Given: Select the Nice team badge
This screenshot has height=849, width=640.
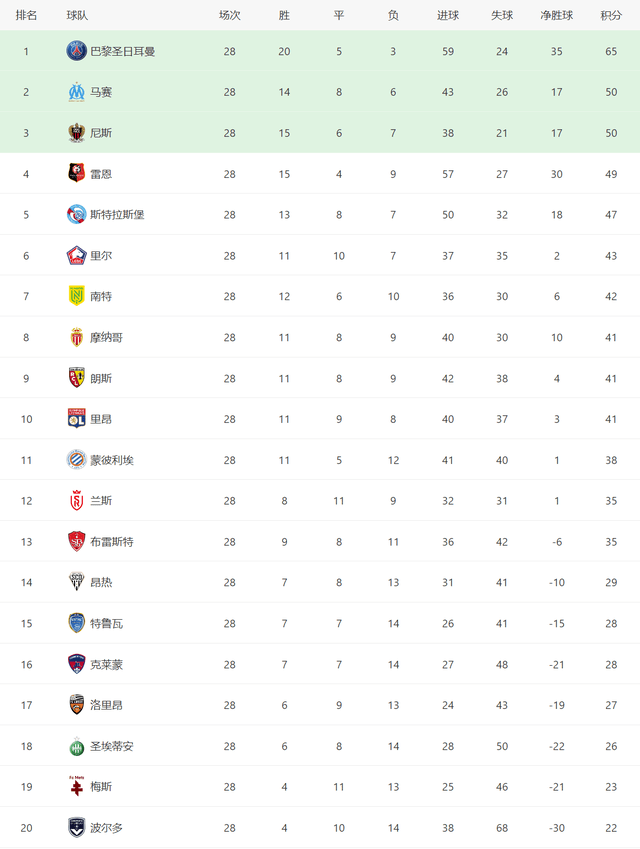Looking at the screenshot, I should pyautogui.click(x=76, y=133).
